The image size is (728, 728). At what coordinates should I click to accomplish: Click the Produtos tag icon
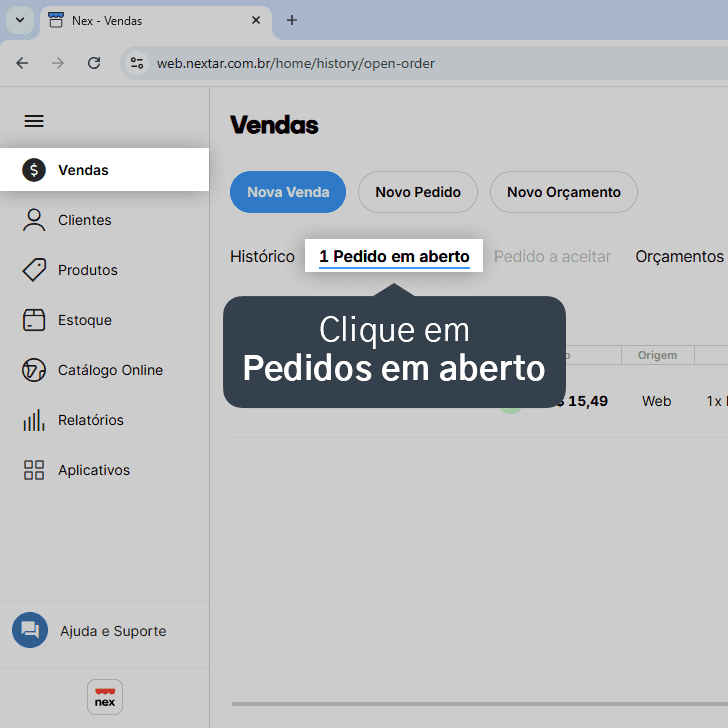coord(34,270)
